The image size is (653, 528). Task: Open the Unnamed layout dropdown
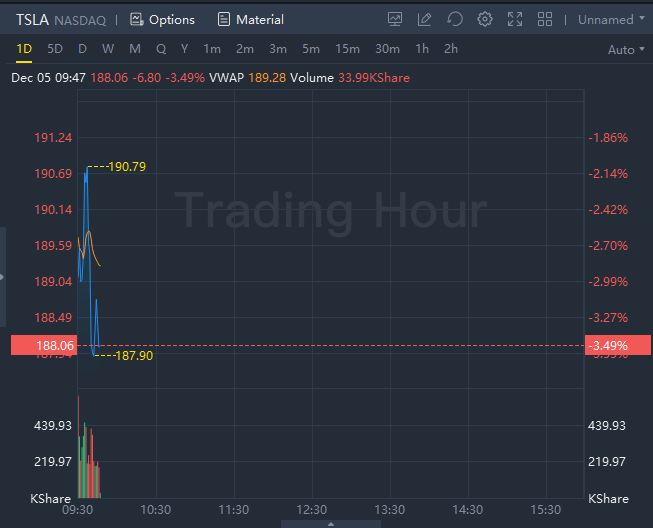point(611,20)
